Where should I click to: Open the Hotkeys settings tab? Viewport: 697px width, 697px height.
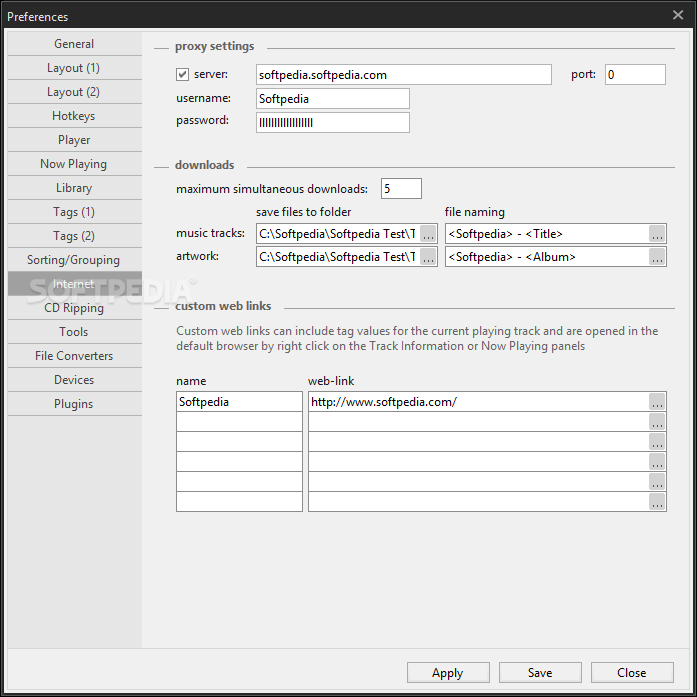pos(75,116)
